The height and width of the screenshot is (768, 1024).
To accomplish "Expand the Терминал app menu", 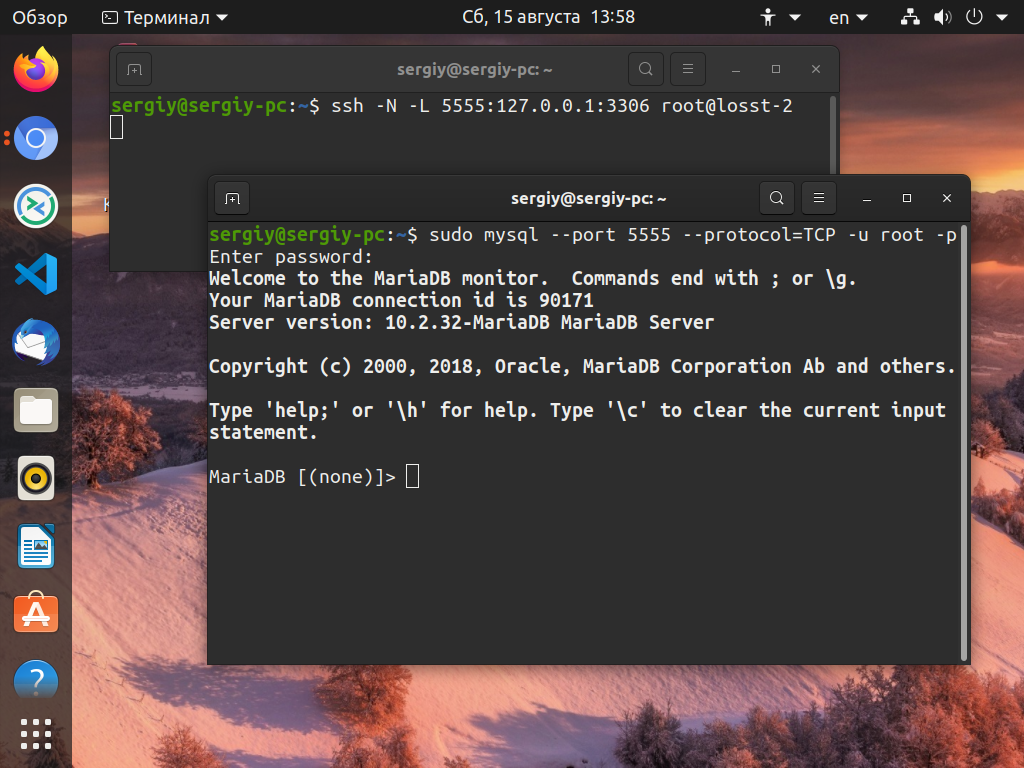I will tap(165, 18).
